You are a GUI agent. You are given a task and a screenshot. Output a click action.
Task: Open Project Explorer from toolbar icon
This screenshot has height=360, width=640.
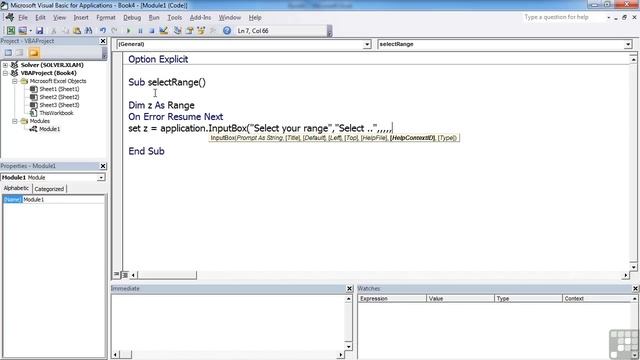[x=178, y=31]
